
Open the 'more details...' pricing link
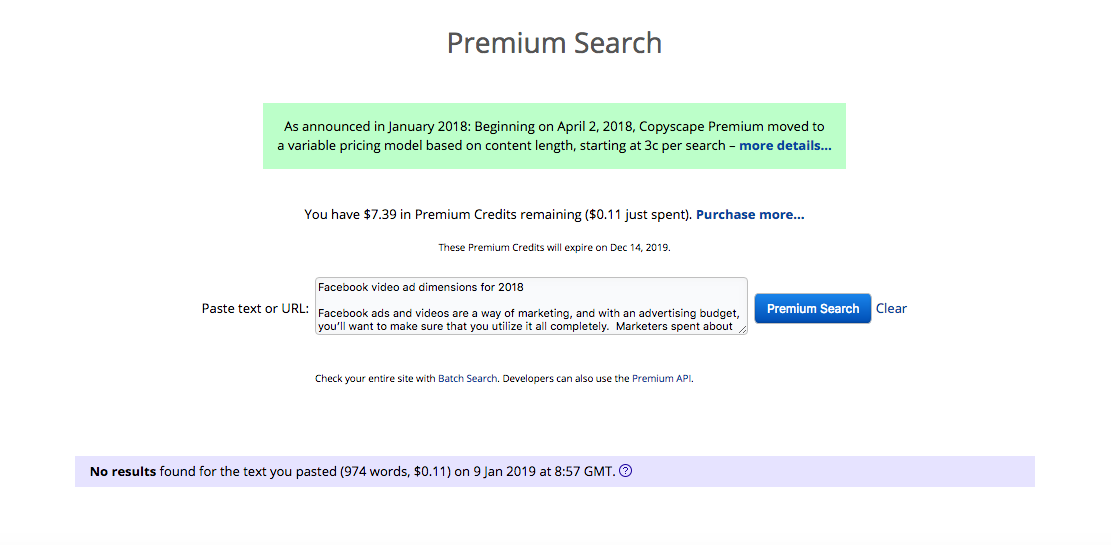(785, 146)
